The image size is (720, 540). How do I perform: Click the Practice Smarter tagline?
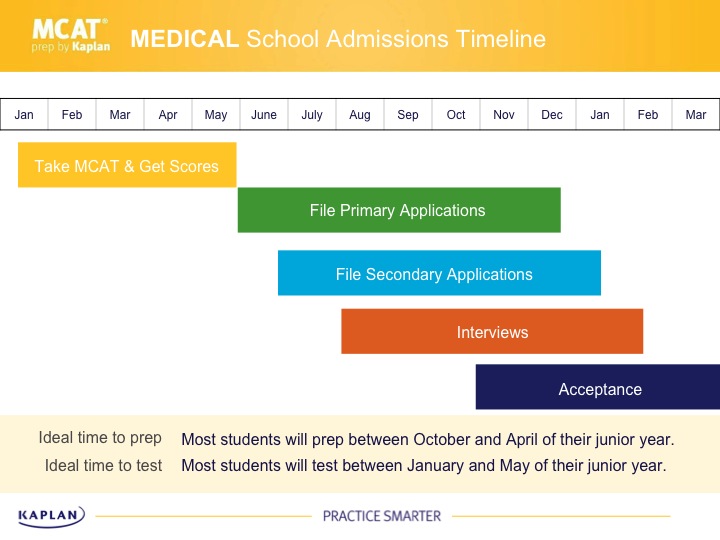point(381,516)
